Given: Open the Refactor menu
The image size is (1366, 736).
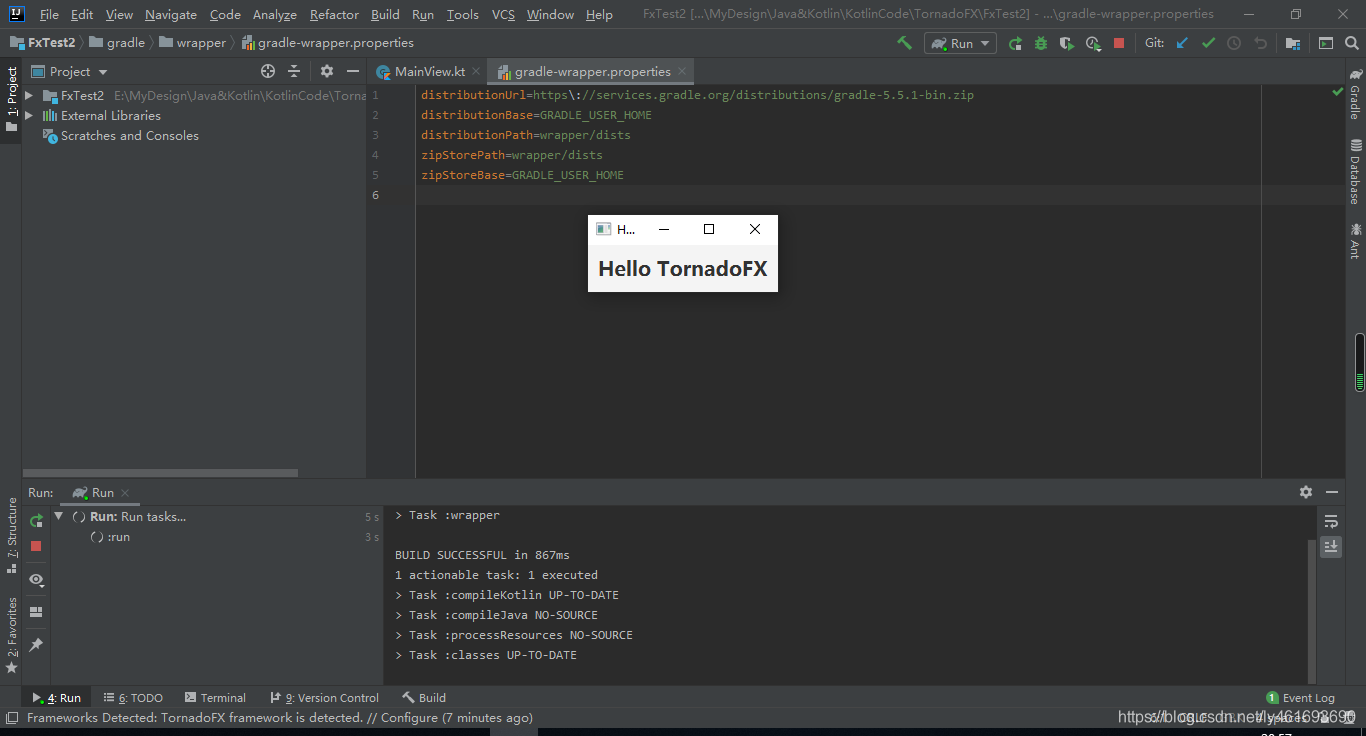Looking at the screenshot, I should click(x=334, y=14).
